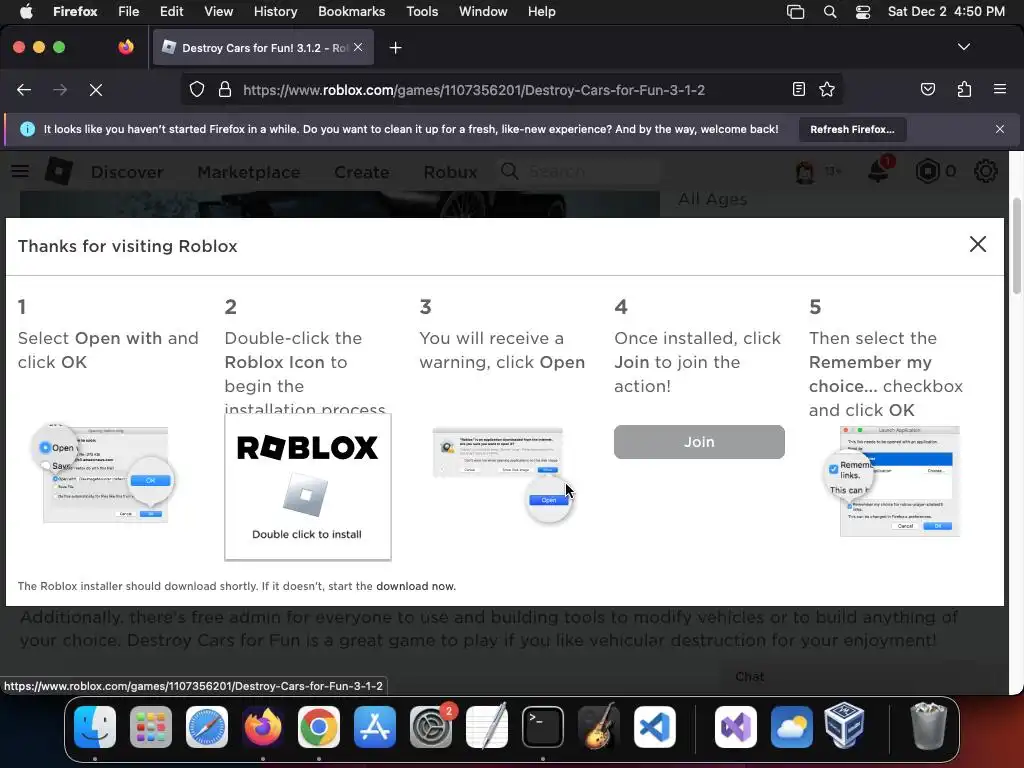Open the Chat panel at page bottom

point(750,677)
